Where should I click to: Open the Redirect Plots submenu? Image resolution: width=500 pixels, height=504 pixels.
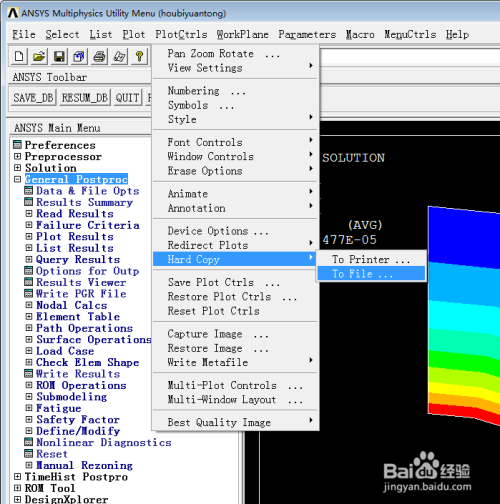tap(235, 245)
